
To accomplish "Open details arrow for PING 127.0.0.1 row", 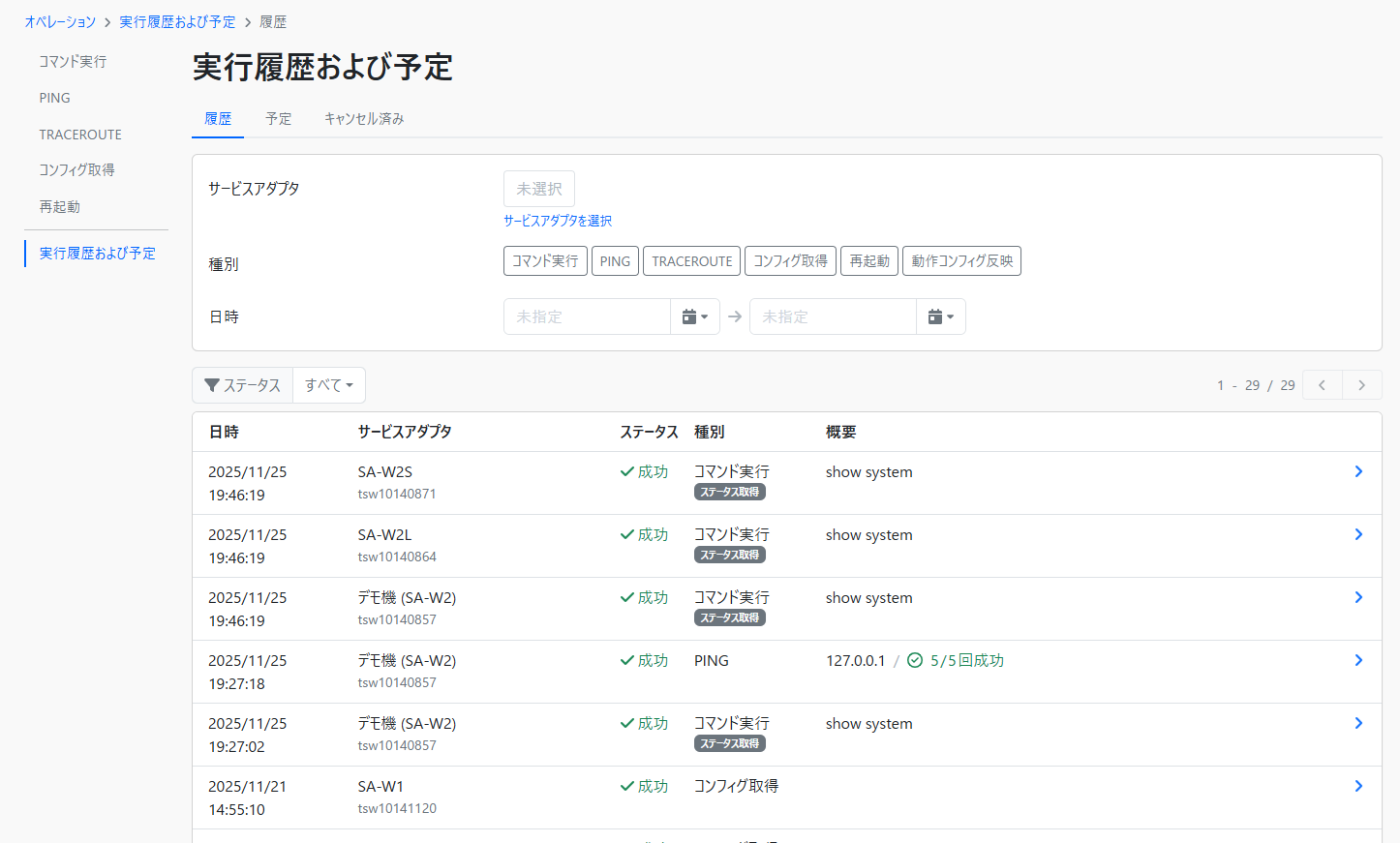I will (1358, 660).
